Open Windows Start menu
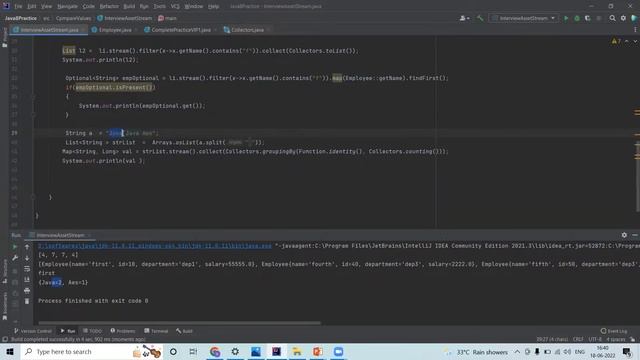640x360 pixels. [10, 351]
